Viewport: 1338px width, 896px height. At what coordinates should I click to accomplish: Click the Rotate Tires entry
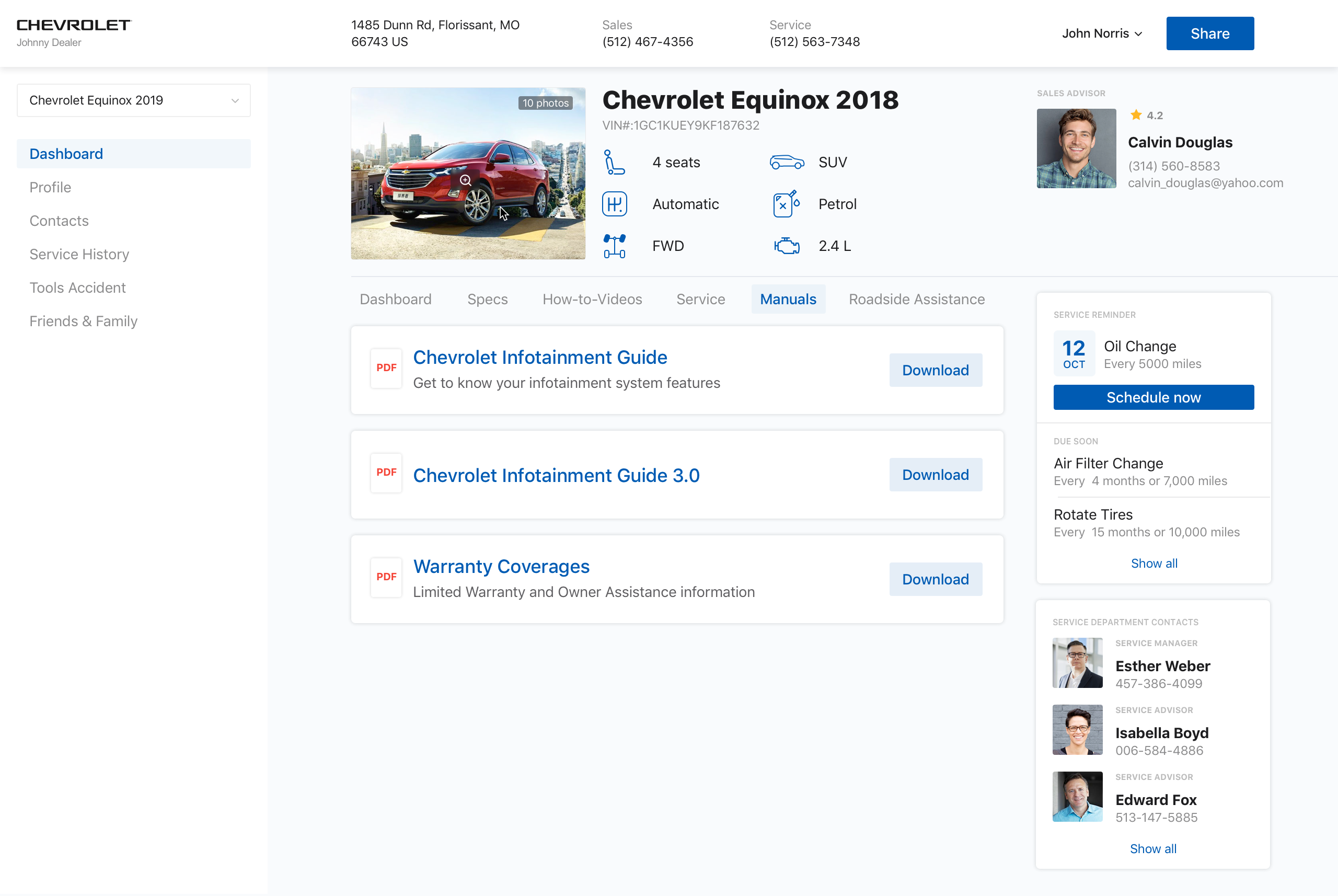pos(1147,523)
